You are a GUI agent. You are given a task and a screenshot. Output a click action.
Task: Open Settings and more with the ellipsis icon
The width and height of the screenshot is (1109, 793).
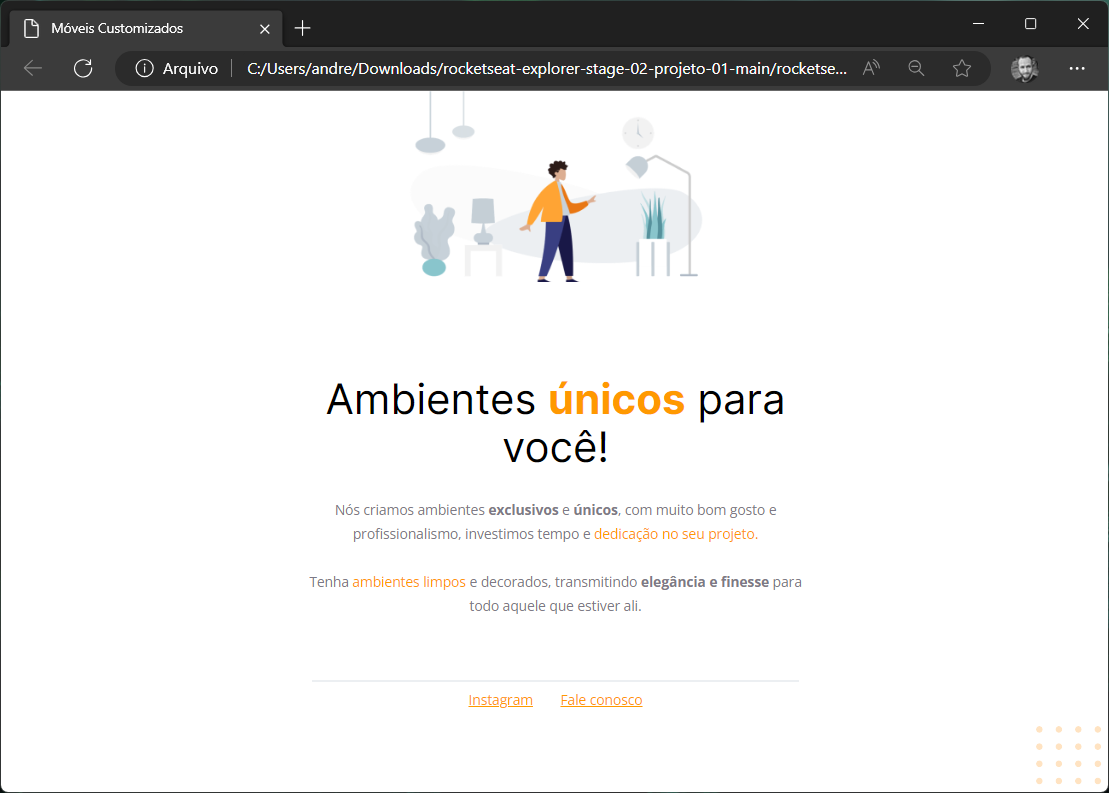pos(1077,68)
